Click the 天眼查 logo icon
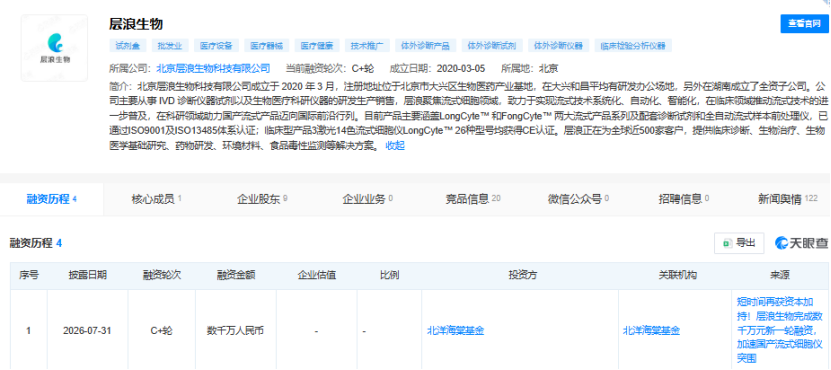The width and height of the screenshot is (831, 370). click(x=800, y=243)
